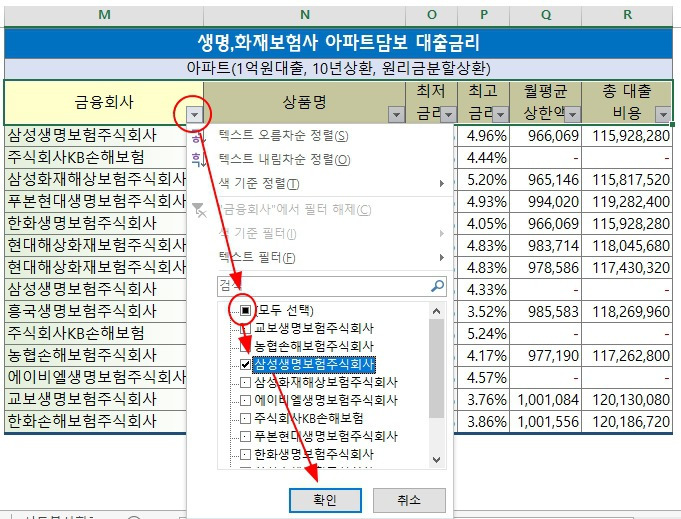Click cell 흥국생명보험주식회사
Screen dimensions: 681x519
click(x=96, y=311)
